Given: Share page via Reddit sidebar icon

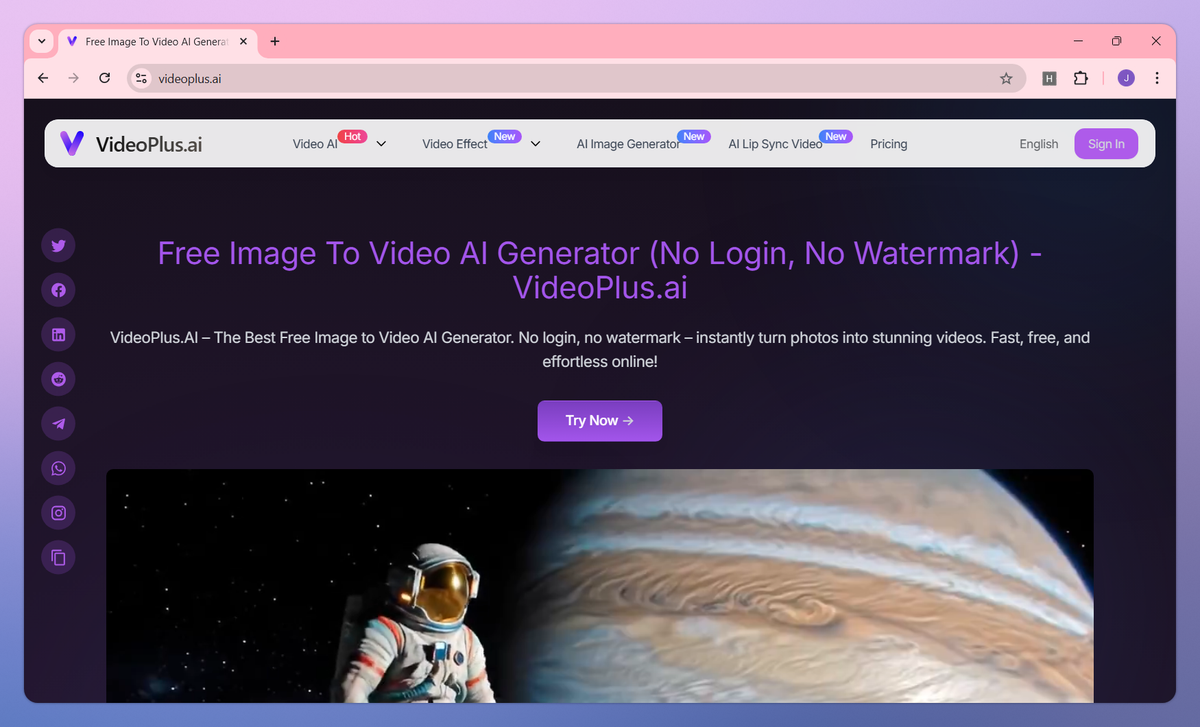Looking at the screenshot, I should click(58, 379).
